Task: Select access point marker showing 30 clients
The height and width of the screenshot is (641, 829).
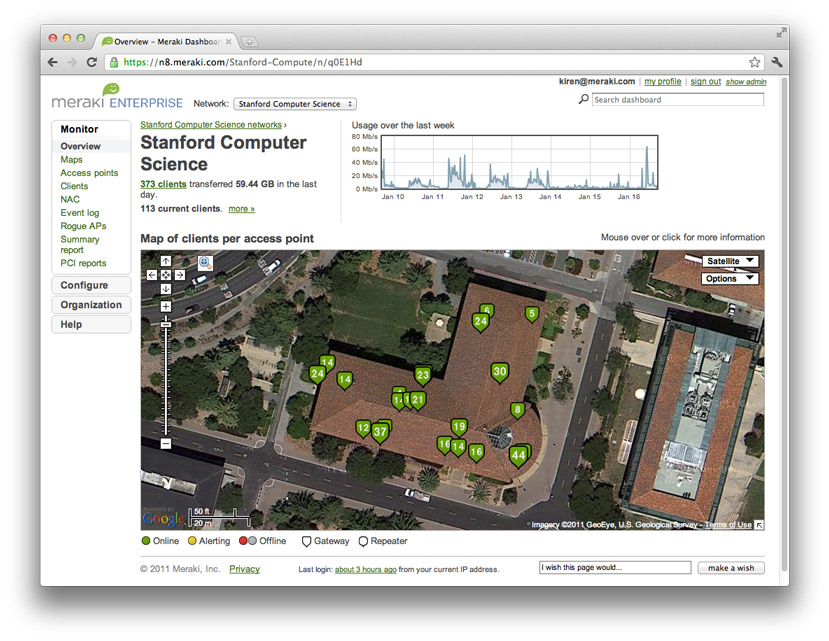Action: tap(500, 371)
